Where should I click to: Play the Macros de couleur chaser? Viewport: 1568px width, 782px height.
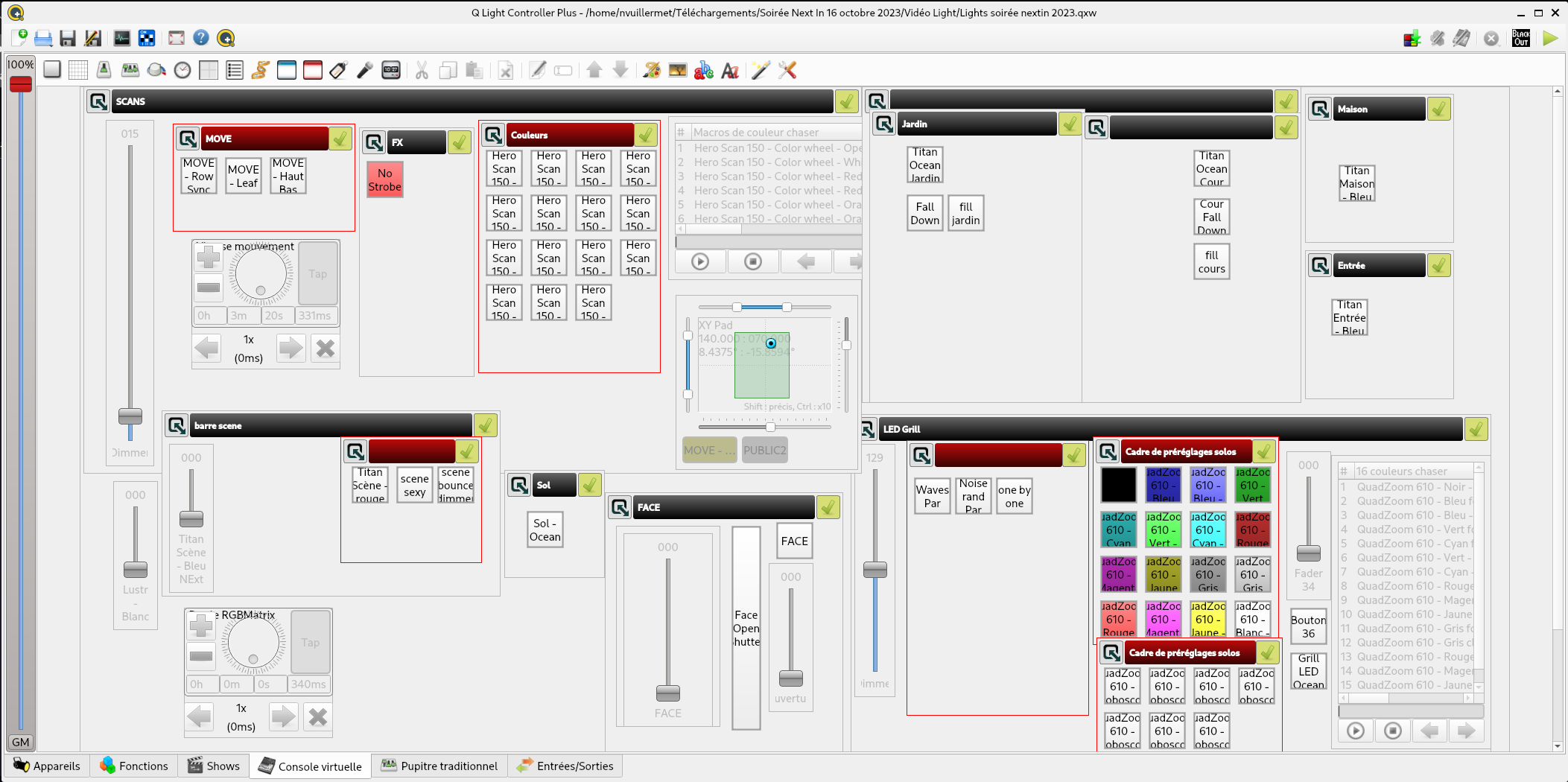[x=700, y=261]
